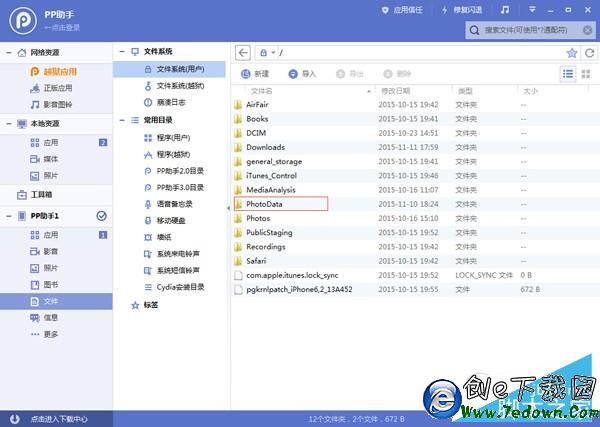Screen dimensions: 600x427
Task: Collapse PP助手1 device section
Action: coord(8,216)
